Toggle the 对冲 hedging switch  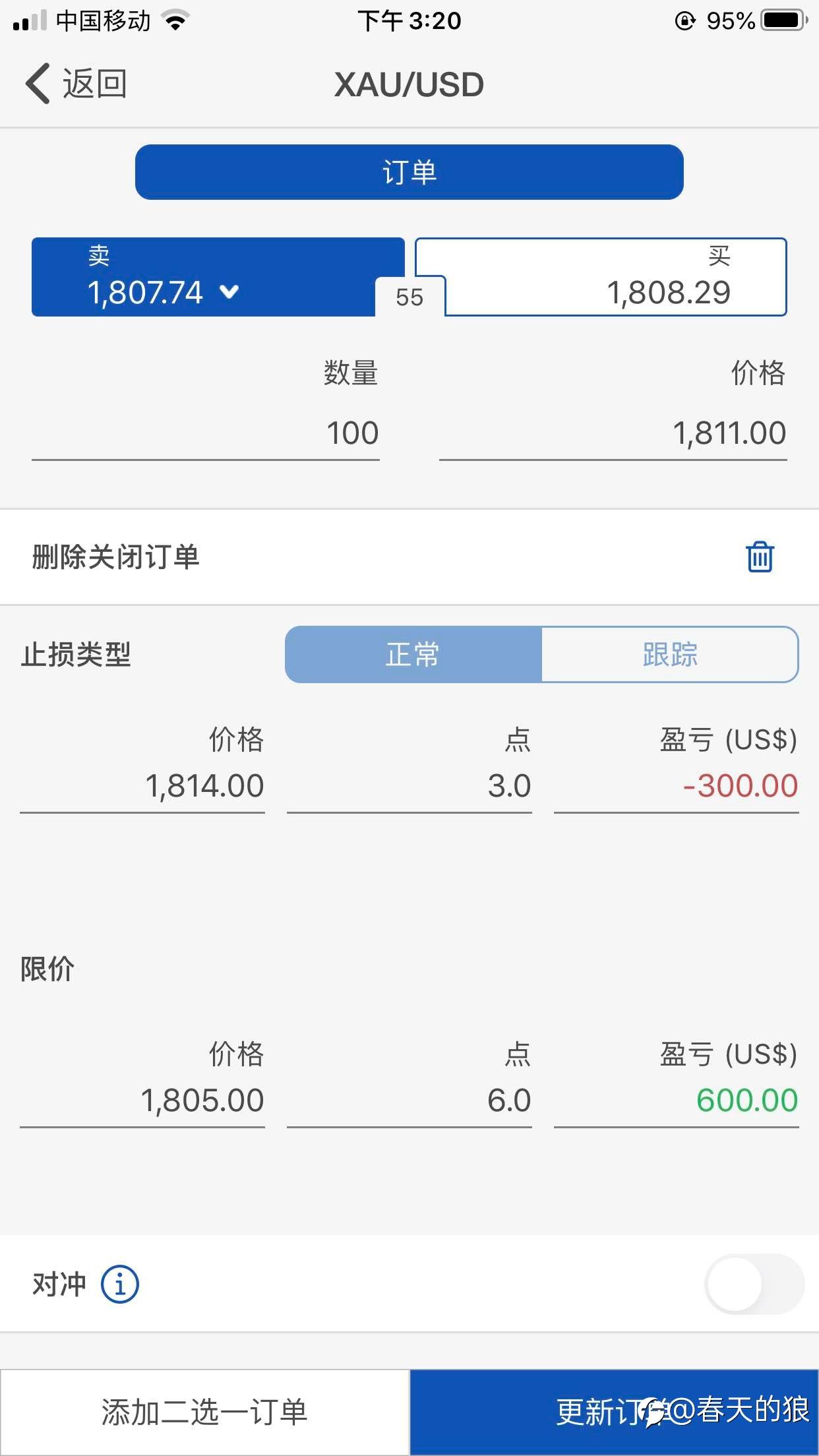(754, 1285)
